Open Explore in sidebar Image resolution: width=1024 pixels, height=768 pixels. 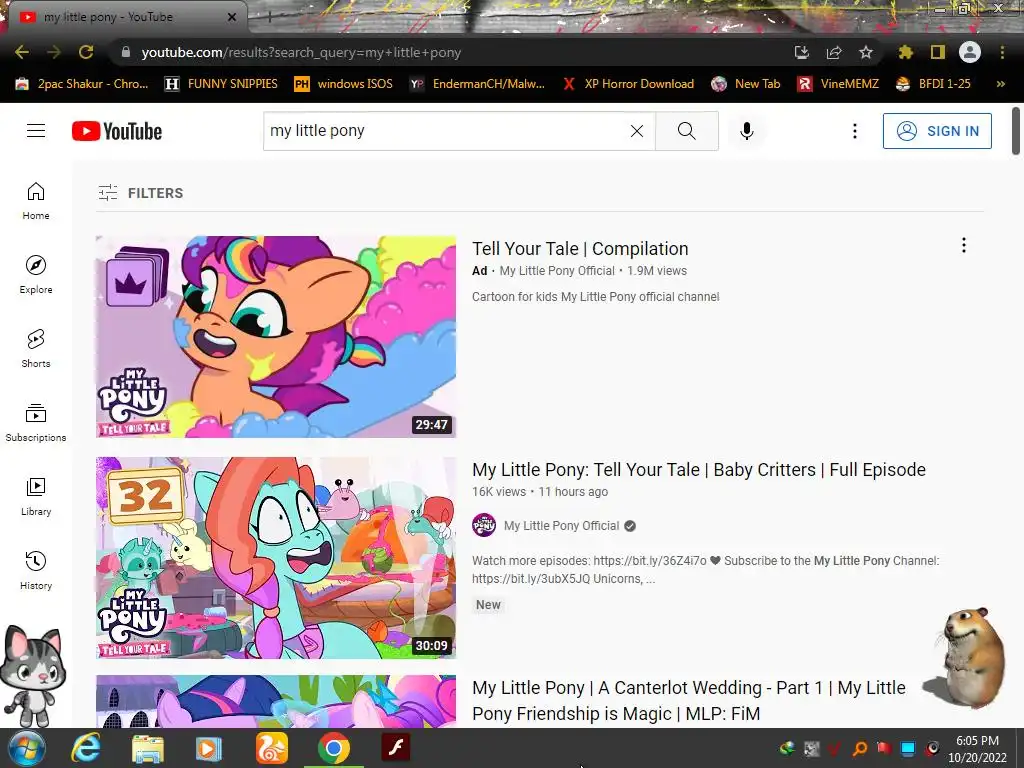(x=36, y=275)
